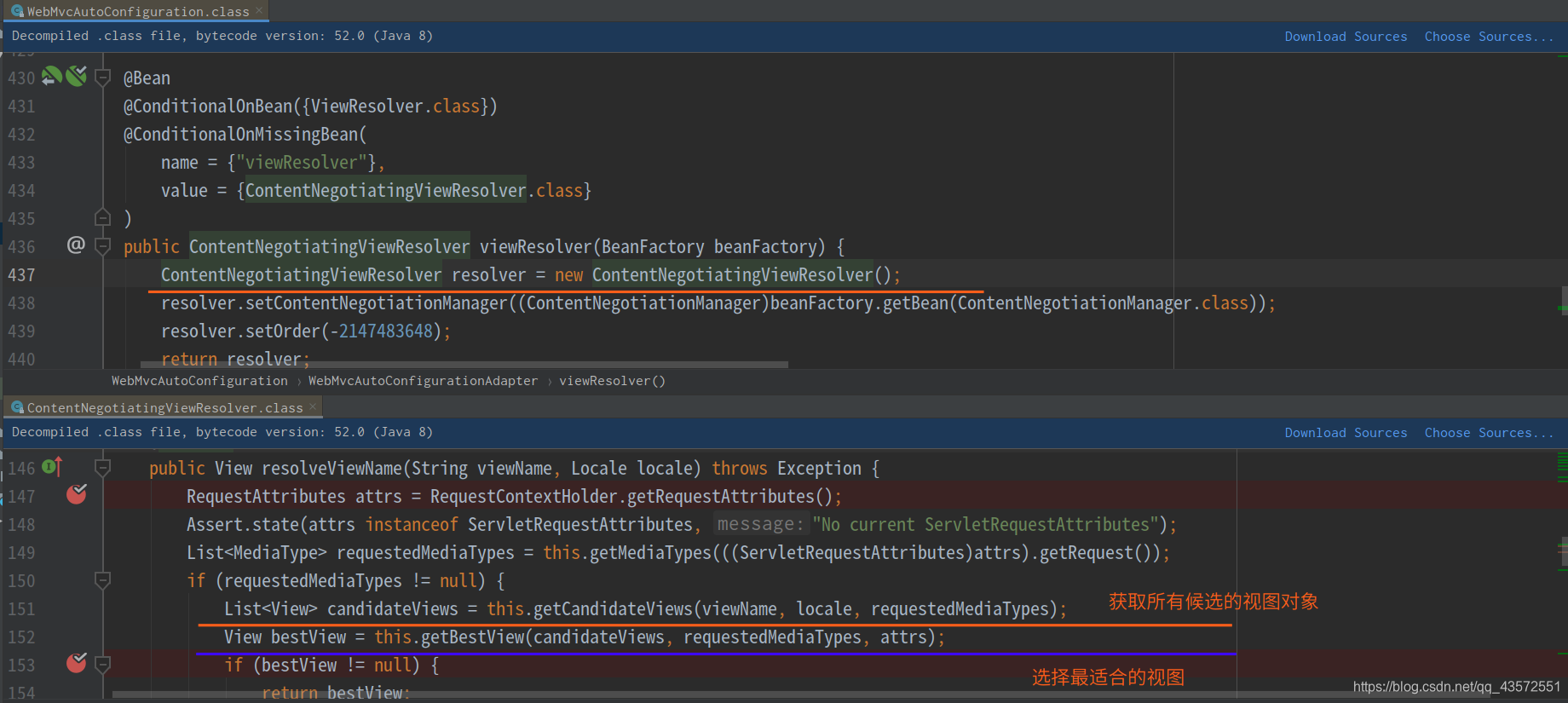Click the bean navigation gutter icon on line 430
1568x703 pixels.
pos(52,77)
